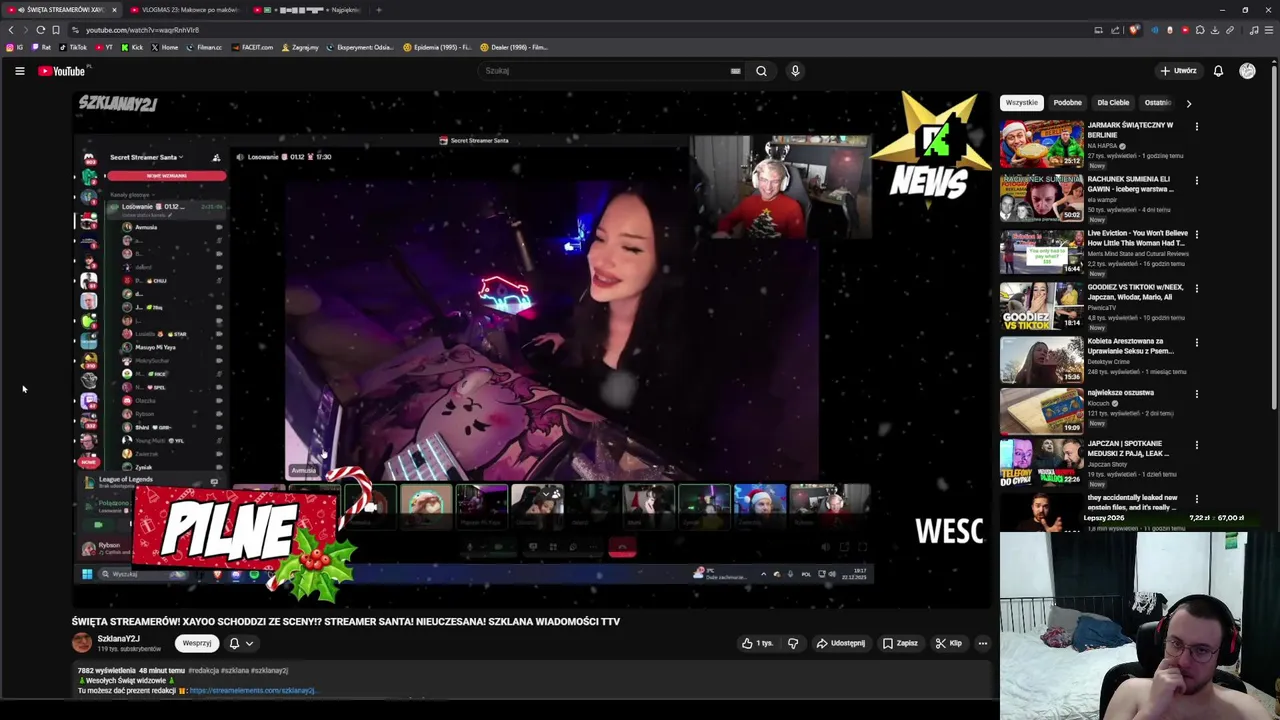Open the najwieksze oszustwa thumbnail

click(x=1041, y=410)
